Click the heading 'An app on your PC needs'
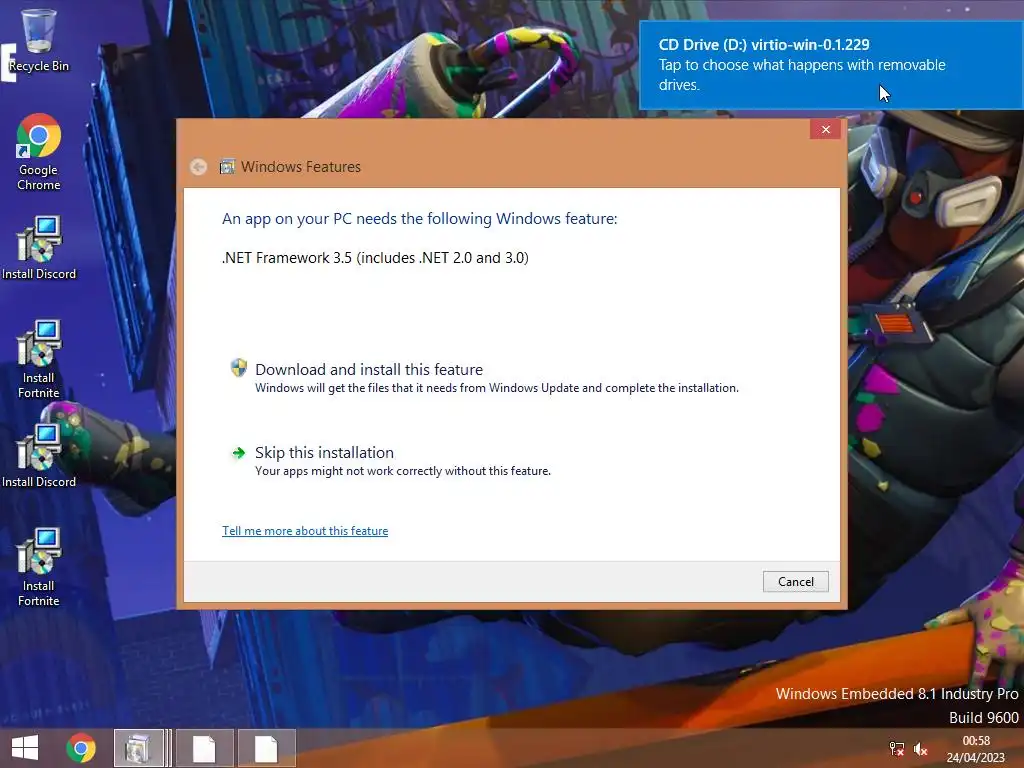The height and width of the screenshot is (768, 1024). pos(419,219)
